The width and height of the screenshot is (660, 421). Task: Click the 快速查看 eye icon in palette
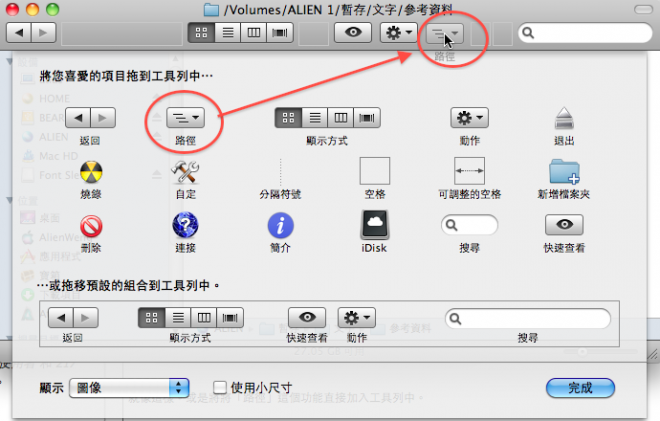coord(564,224)
